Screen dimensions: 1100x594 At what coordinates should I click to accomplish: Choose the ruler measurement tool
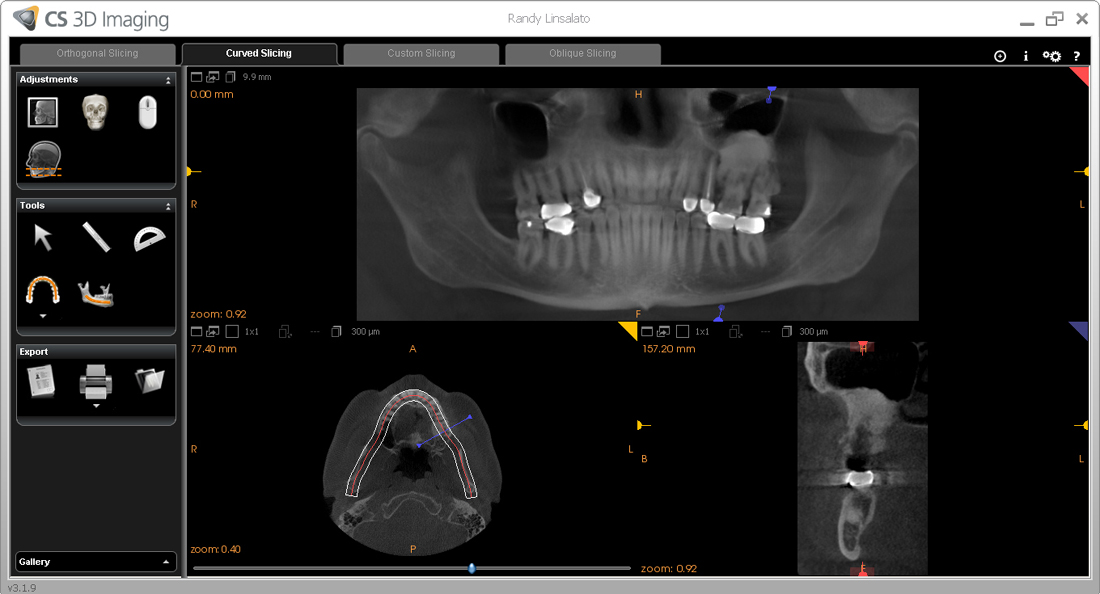coord(96,237)
